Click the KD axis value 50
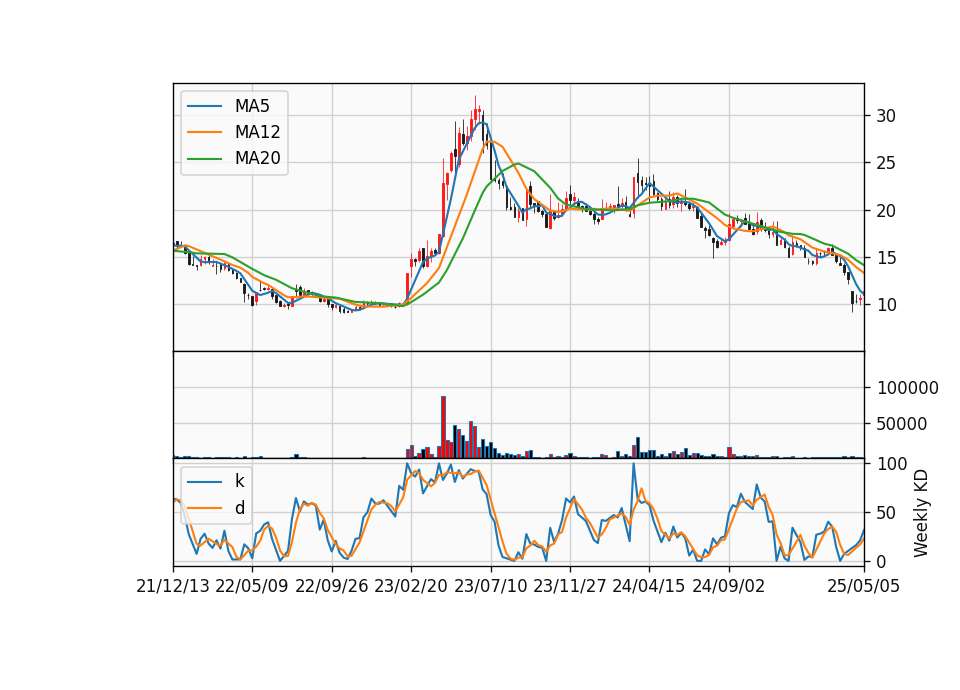The image size is (960, 690). tap(886, 513)
